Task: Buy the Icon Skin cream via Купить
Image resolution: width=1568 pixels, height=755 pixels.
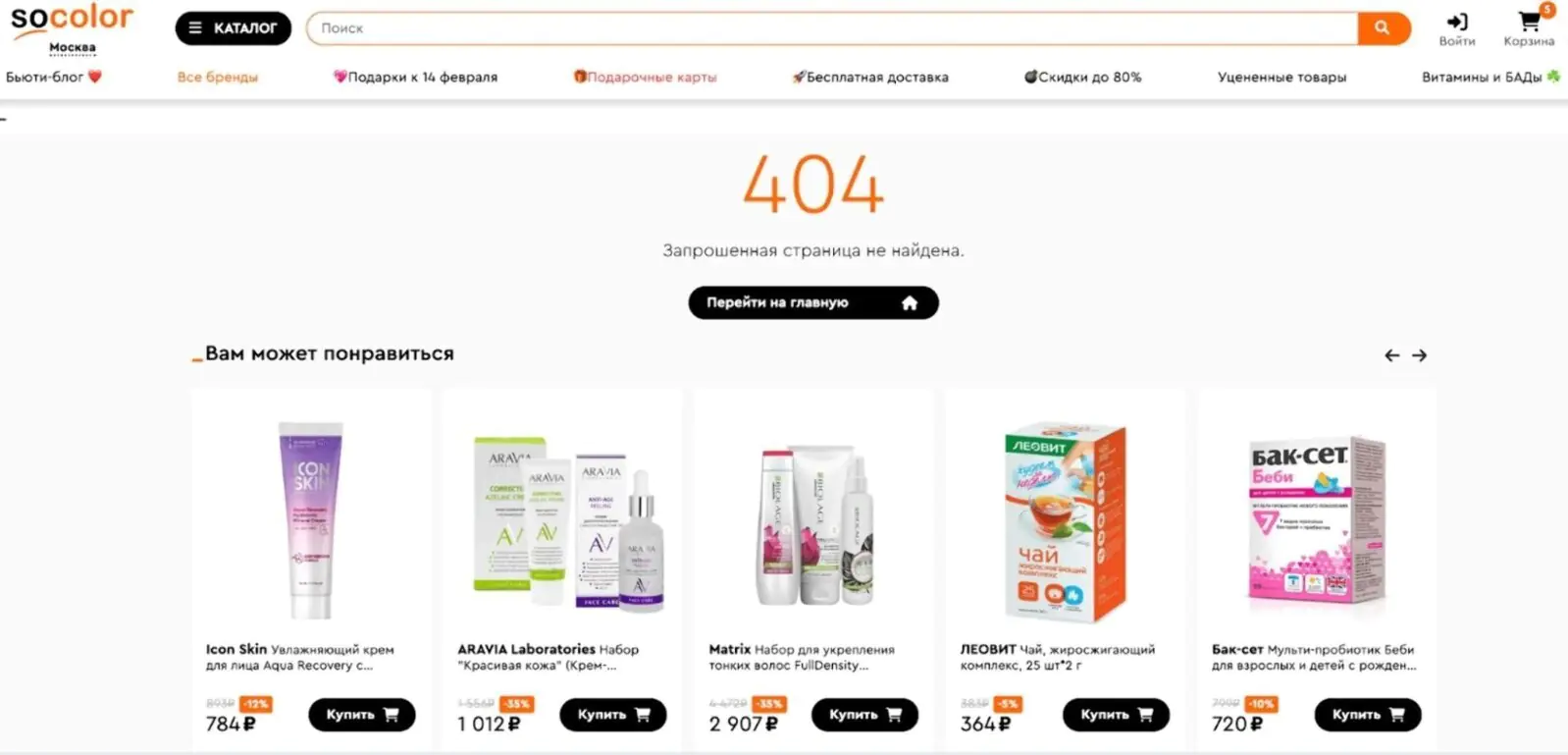Action: 362,715
